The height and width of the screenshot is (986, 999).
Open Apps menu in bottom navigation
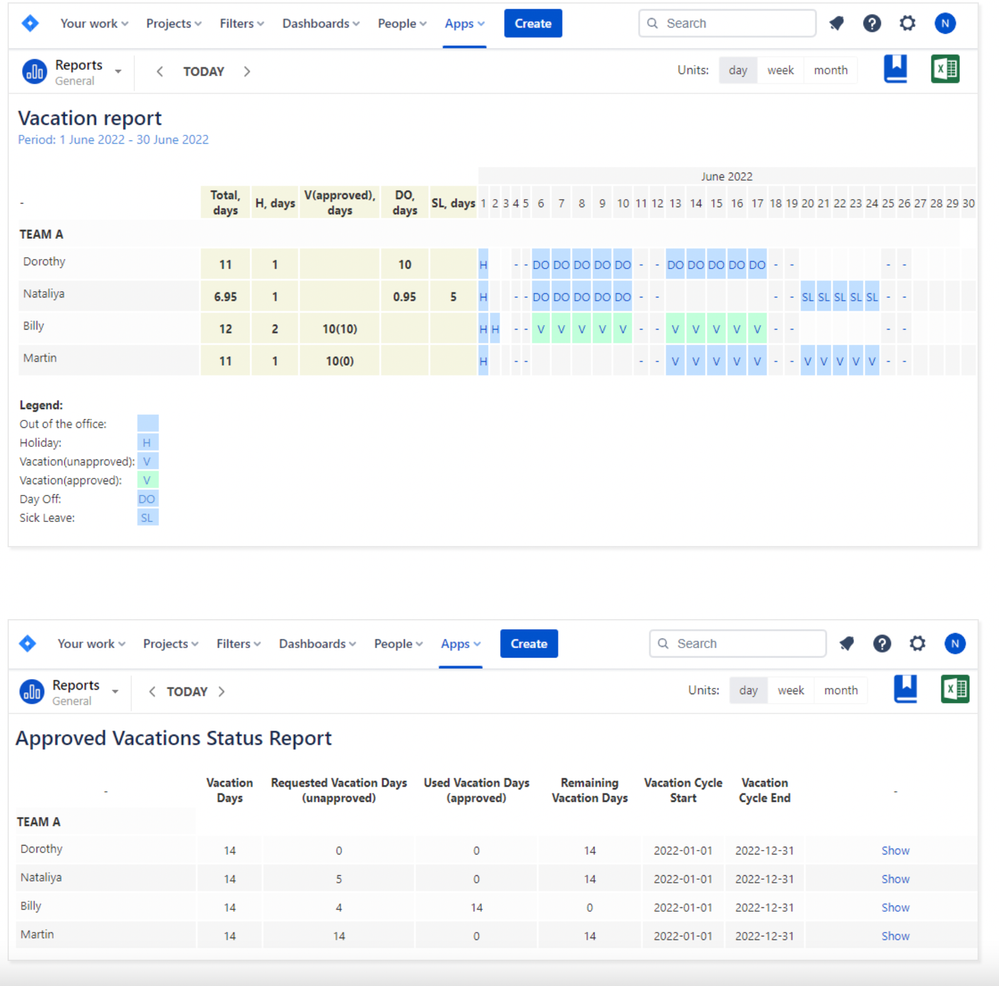coord(461,643)
